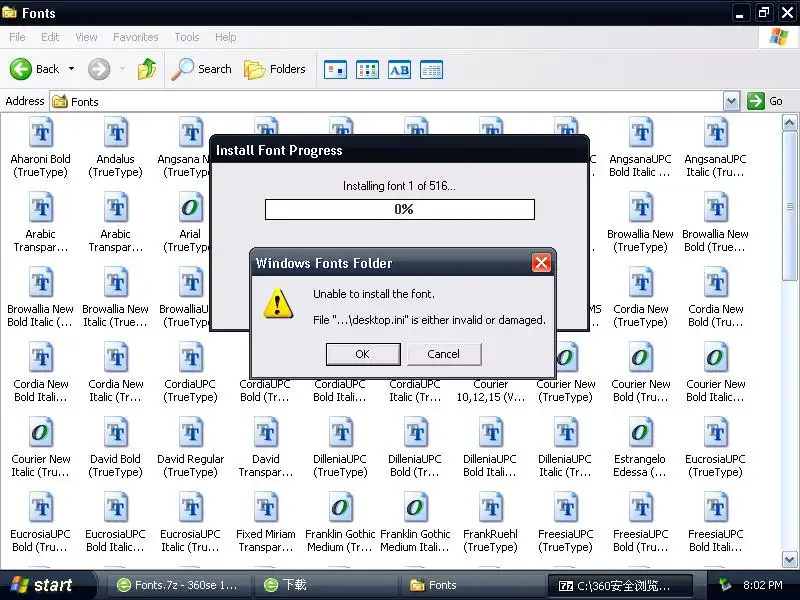Click the install font progress bar
Image resolution: width=800 pixels, height=600 pixels.
(400, 209)
